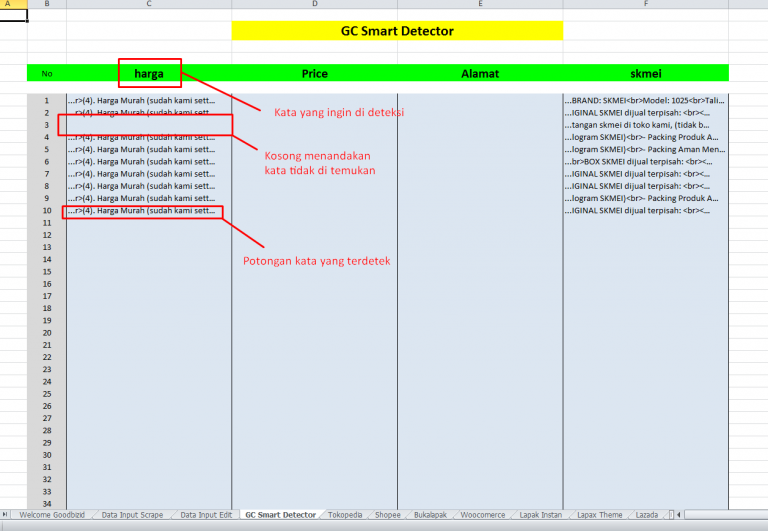Open the Lapak Instan sheet tab
Viewport: 768px width, 531px height.
(x=542, y=515)
